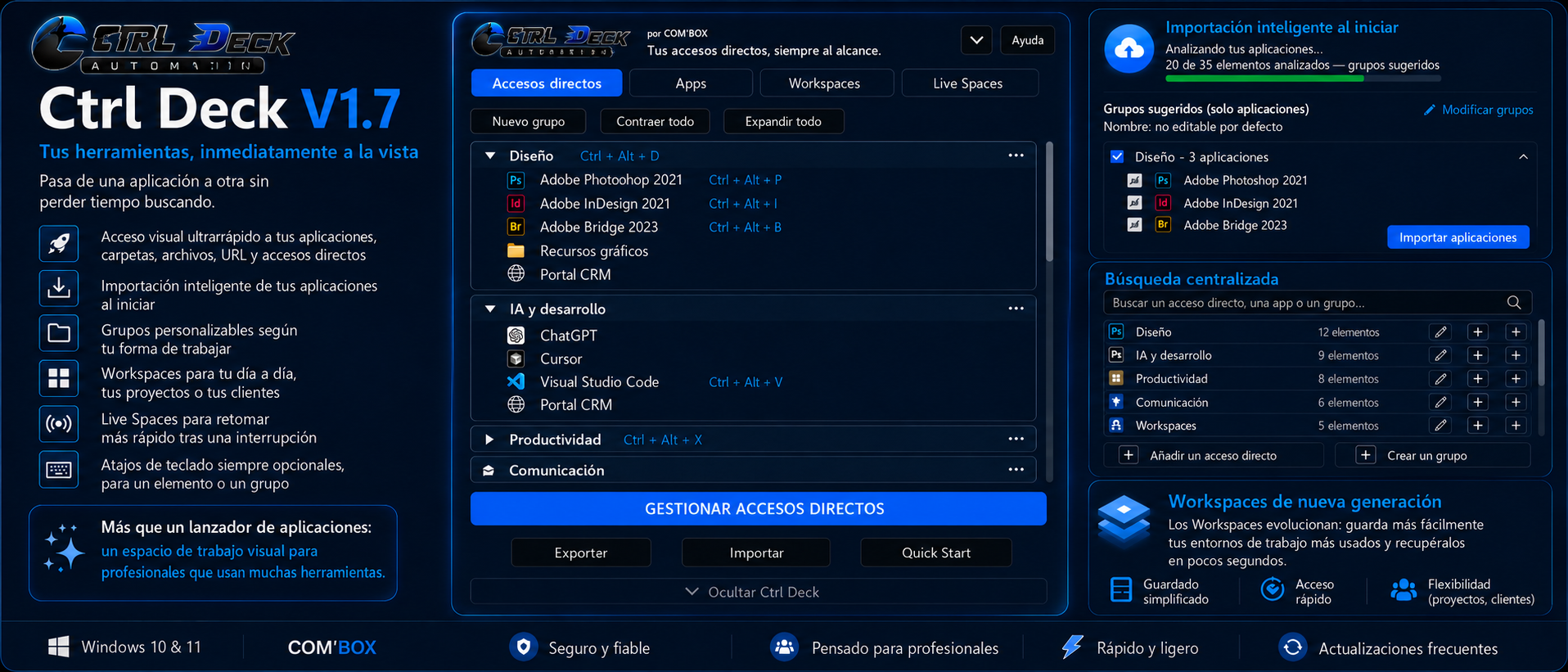
Task: Open the three-dot menu of IA y desarrollo
Action: [x=1016, y=309]
